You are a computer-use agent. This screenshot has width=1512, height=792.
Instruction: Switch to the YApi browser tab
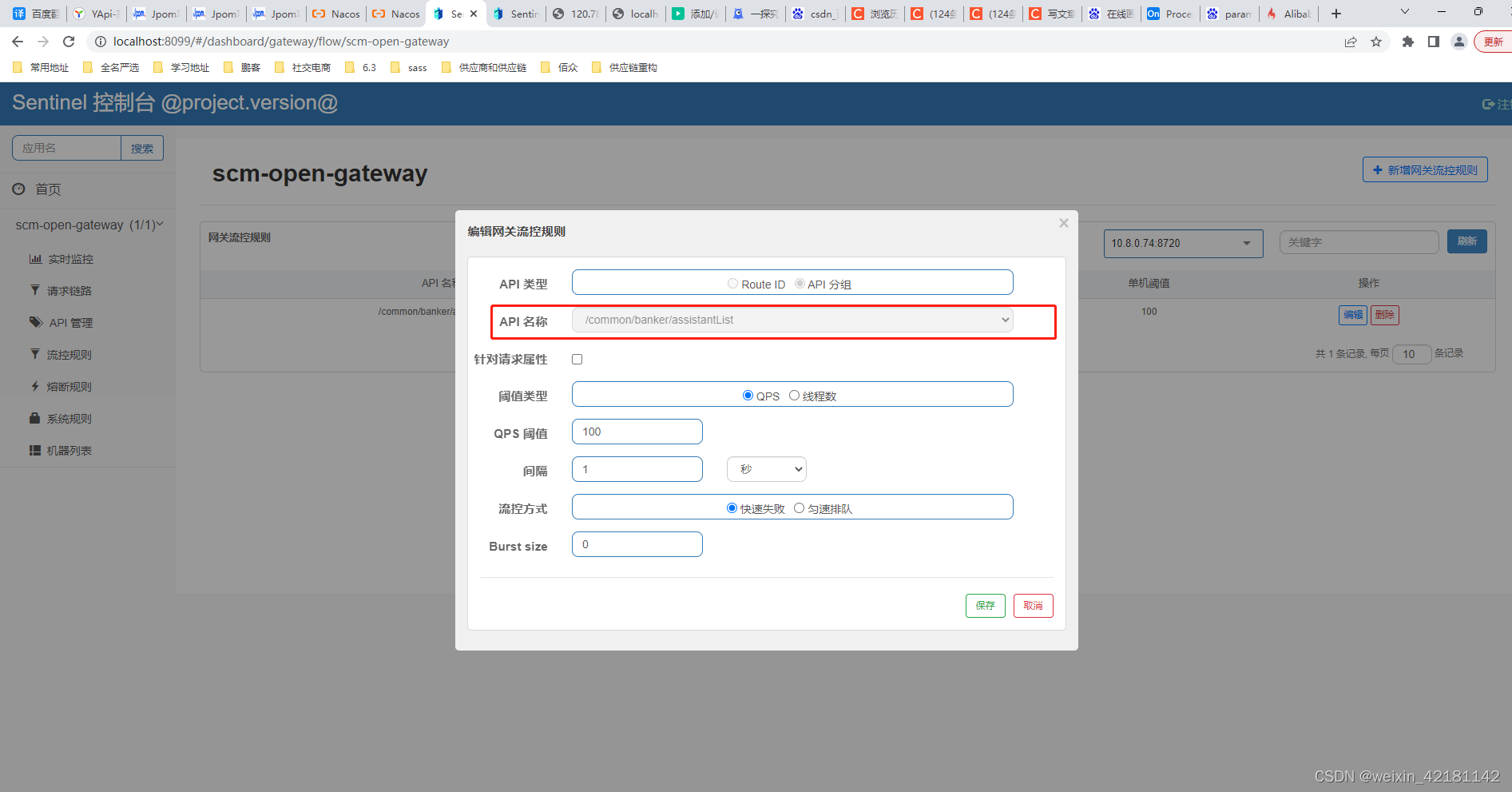click(x=97, y=14)
